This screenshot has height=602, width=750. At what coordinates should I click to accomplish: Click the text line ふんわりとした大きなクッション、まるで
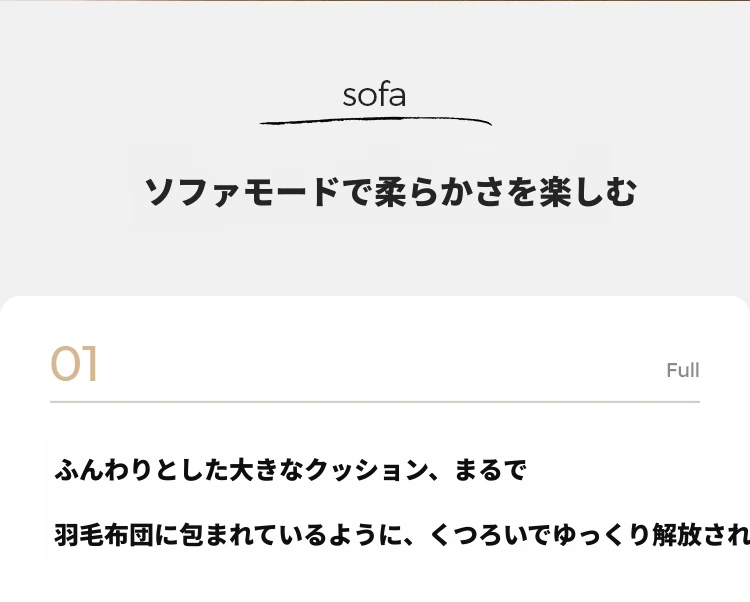point(290,470)
